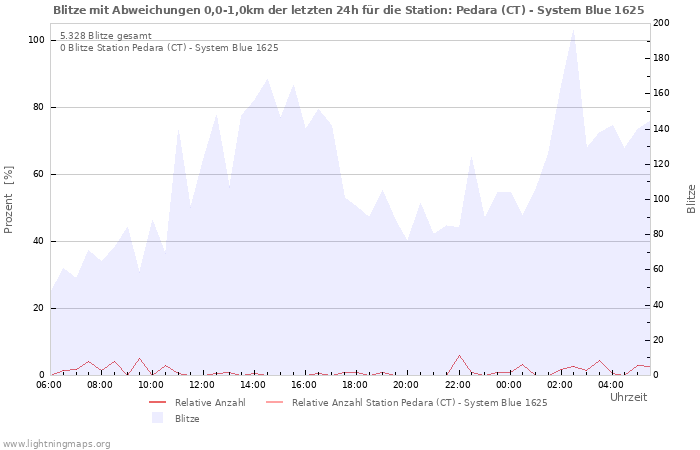This screenshot has height=450, width=700.
Task: Click the www.lightningmaps.org watermark link
Action: coord(56,443)
